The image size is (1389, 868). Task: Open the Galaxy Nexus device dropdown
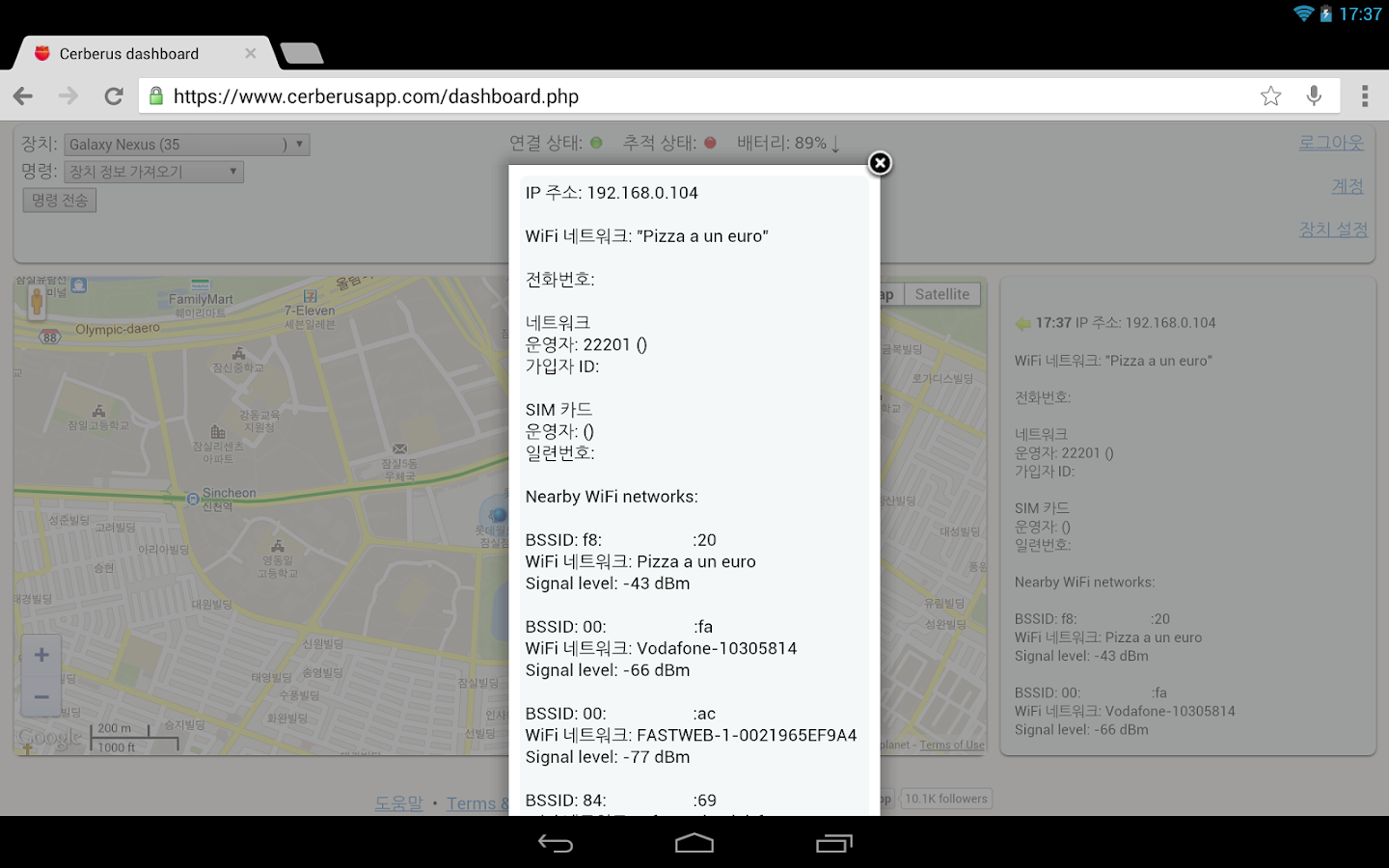click(x=186, y=144)
